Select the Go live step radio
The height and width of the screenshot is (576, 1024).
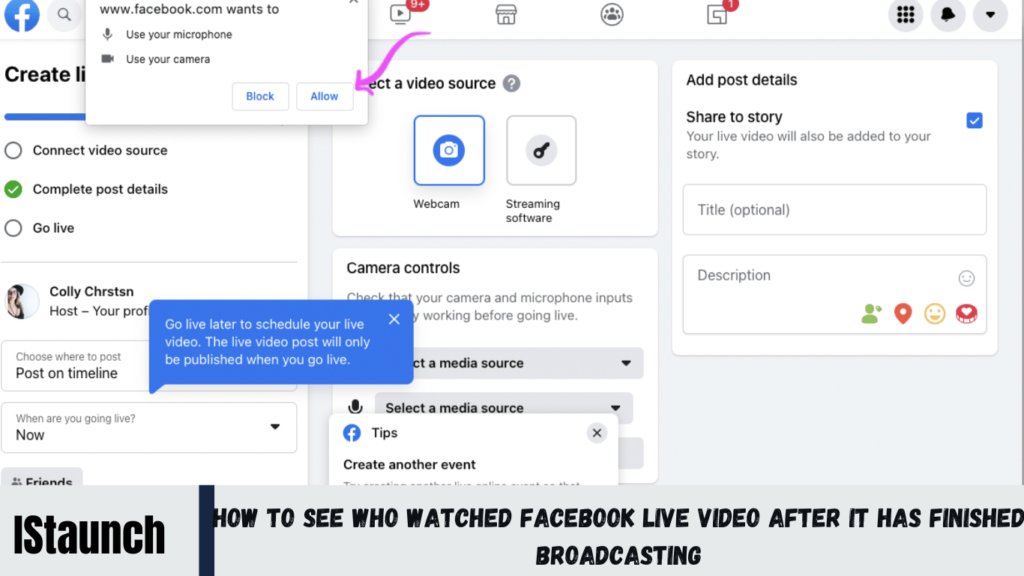14,228
